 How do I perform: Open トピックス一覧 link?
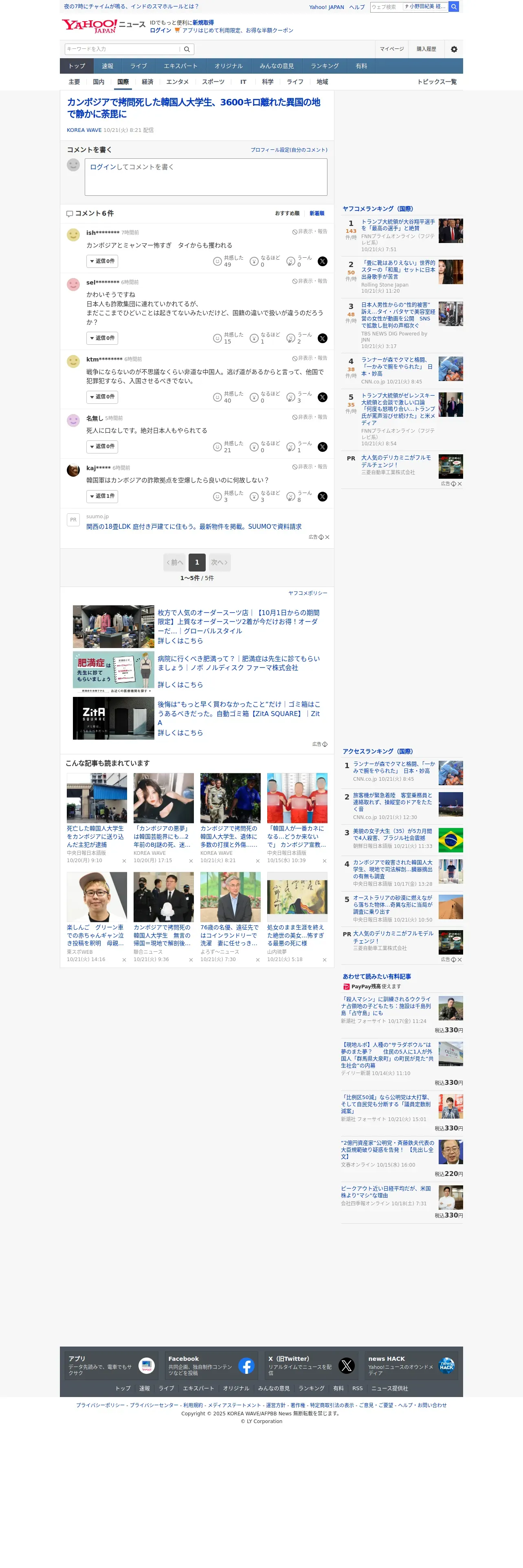tap(437, 81)
